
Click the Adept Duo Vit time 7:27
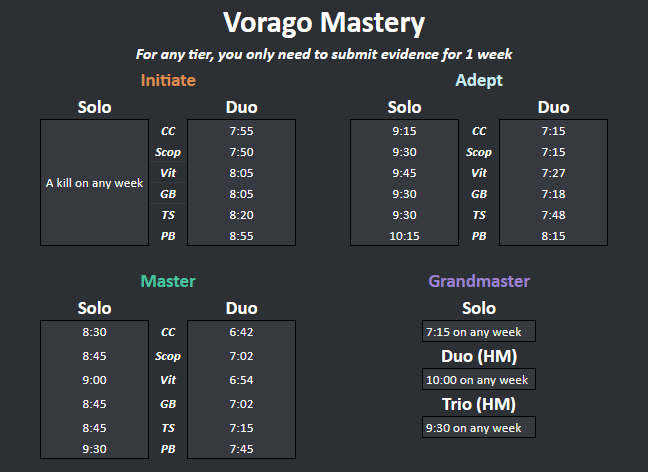[x=553, y=173]
